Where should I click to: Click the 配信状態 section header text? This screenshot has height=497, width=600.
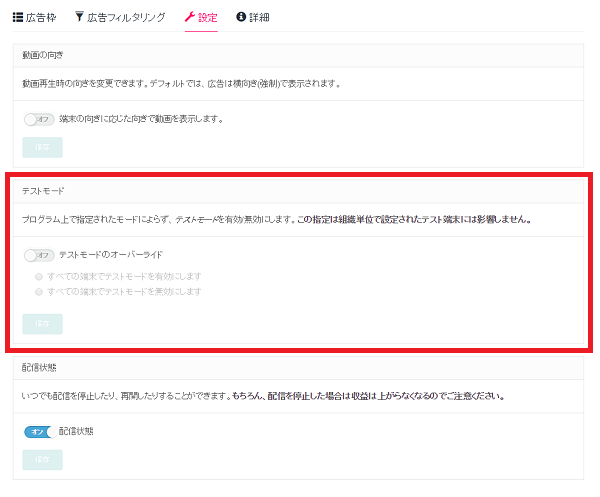pyautogui.click(x=39, y=368)
